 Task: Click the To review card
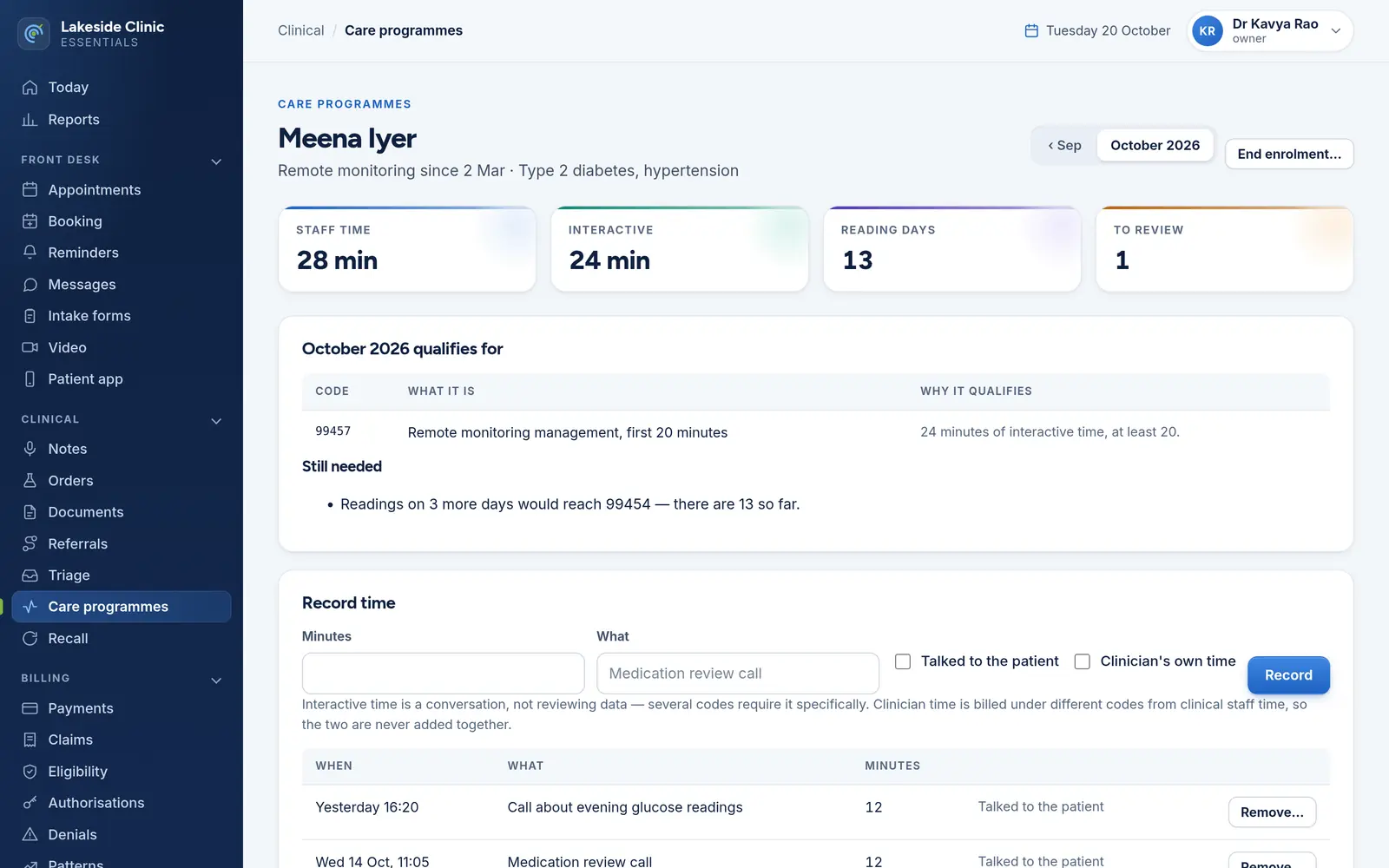coord(1224,249)
